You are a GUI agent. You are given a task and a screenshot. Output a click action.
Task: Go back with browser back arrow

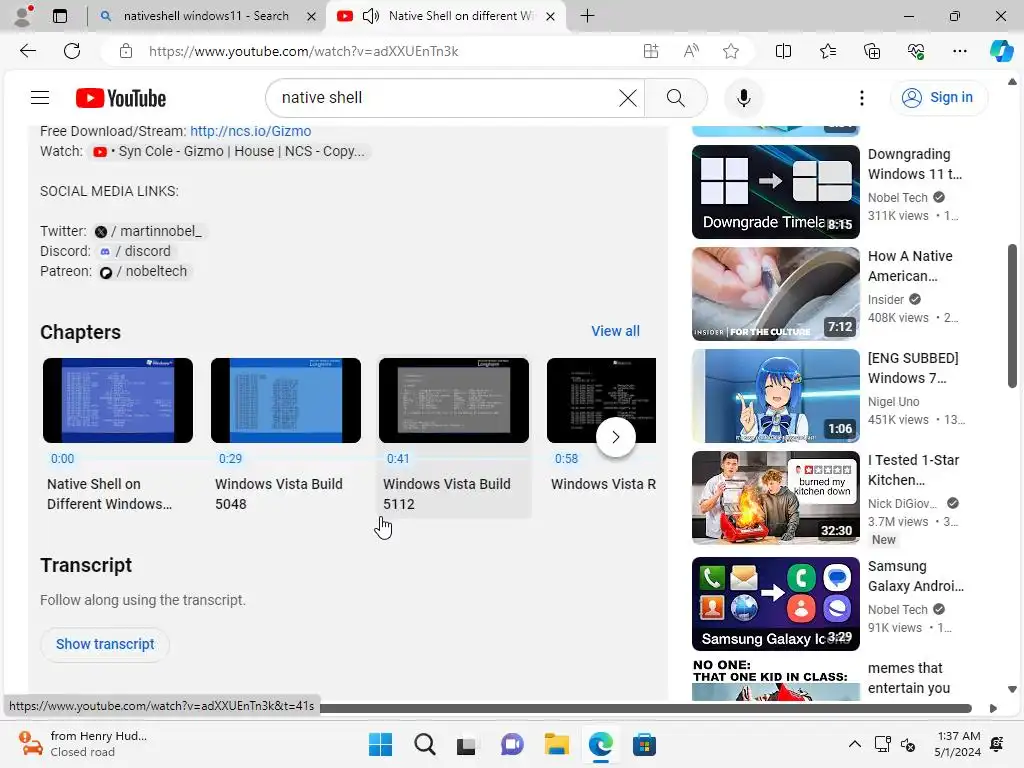tap(28, 51)
